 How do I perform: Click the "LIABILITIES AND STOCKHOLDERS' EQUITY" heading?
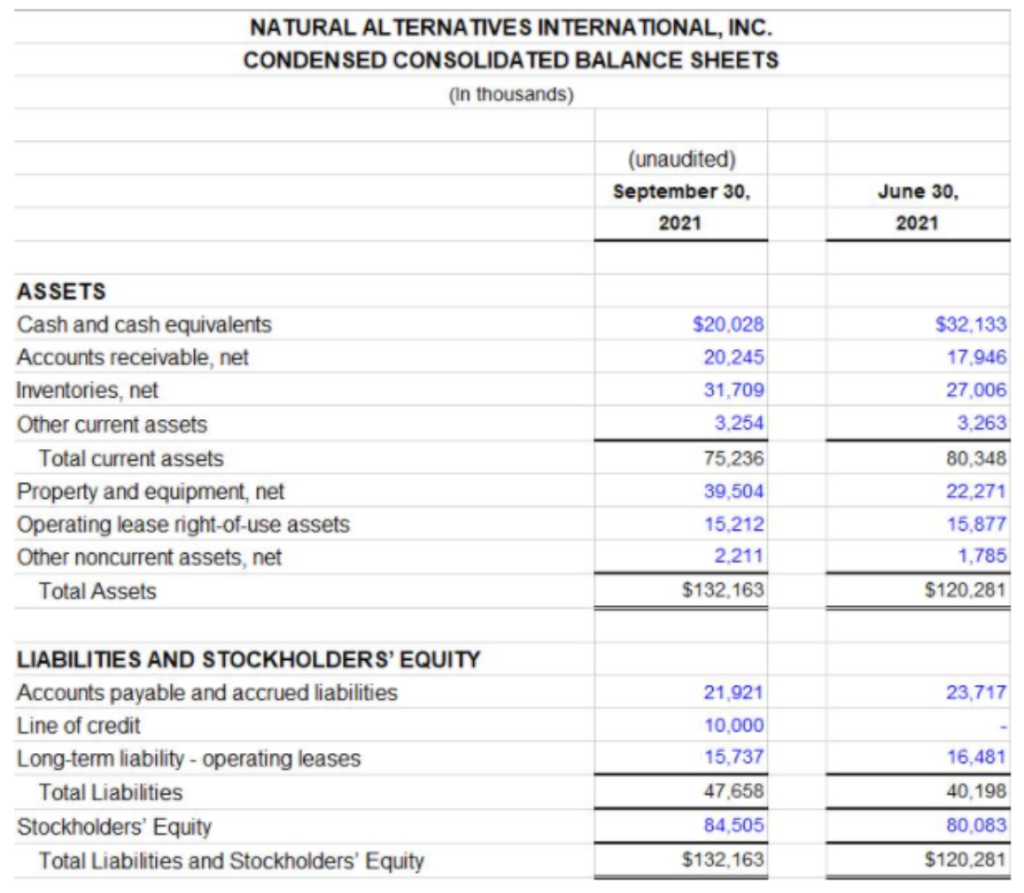(x=249, y=660)
